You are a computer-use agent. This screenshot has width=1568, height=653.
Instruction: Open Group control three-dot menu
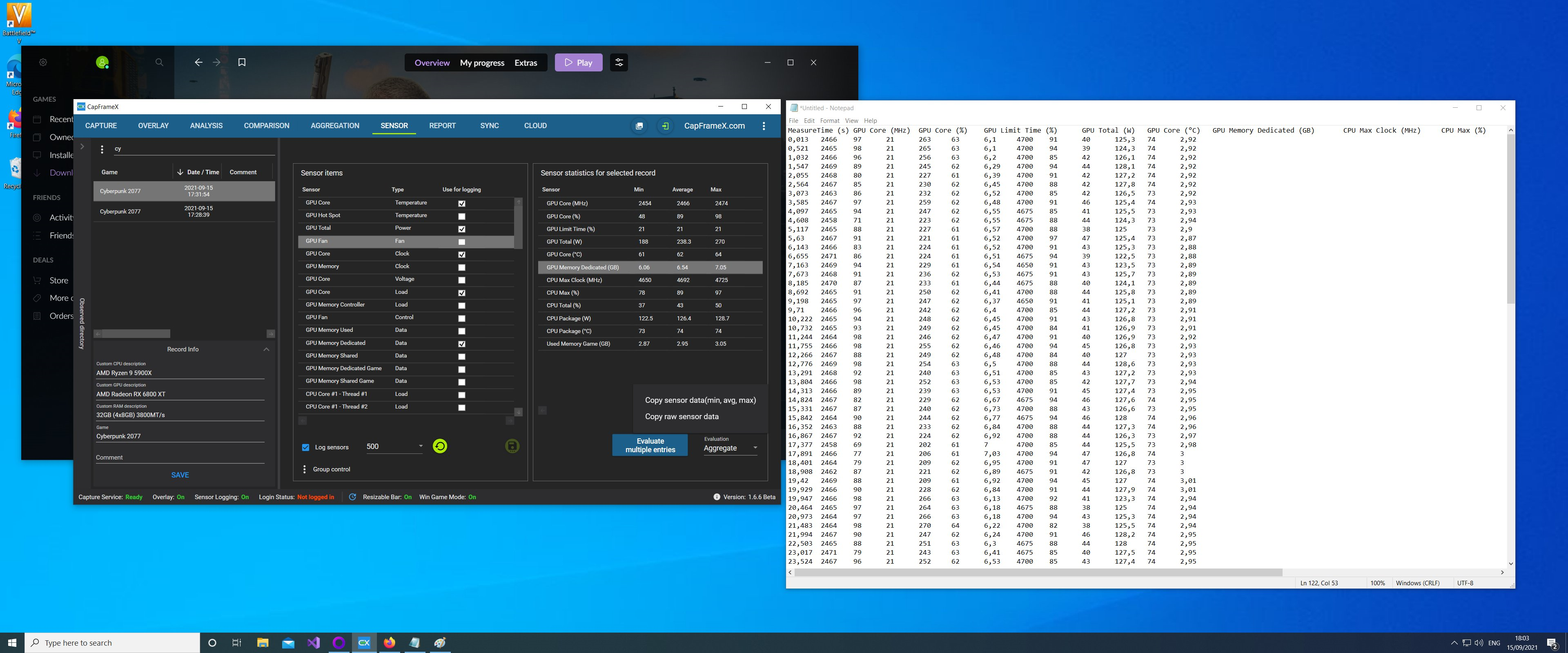pos(304,469)
